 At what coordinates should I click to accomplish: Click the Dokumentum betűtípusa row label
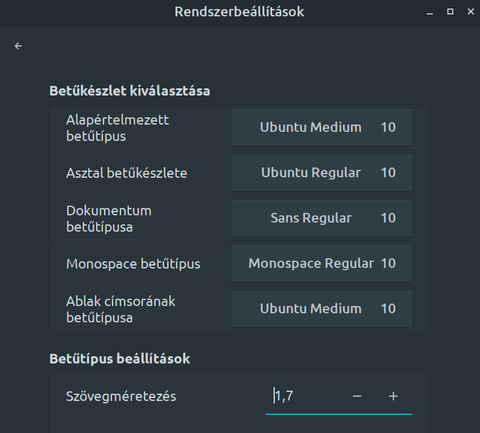pos(109,219)
